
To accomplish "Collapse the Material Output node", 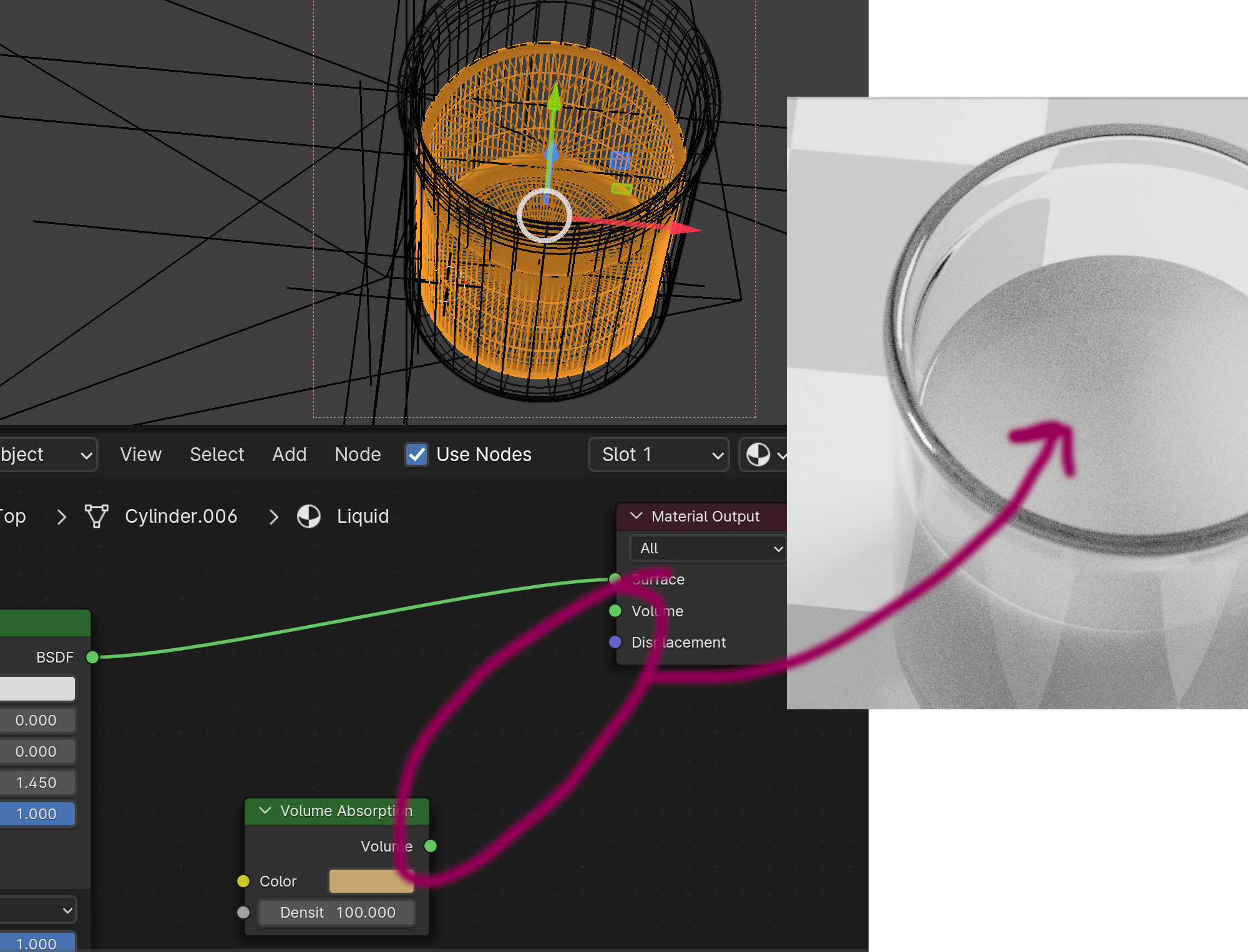I will click(636, 516).
